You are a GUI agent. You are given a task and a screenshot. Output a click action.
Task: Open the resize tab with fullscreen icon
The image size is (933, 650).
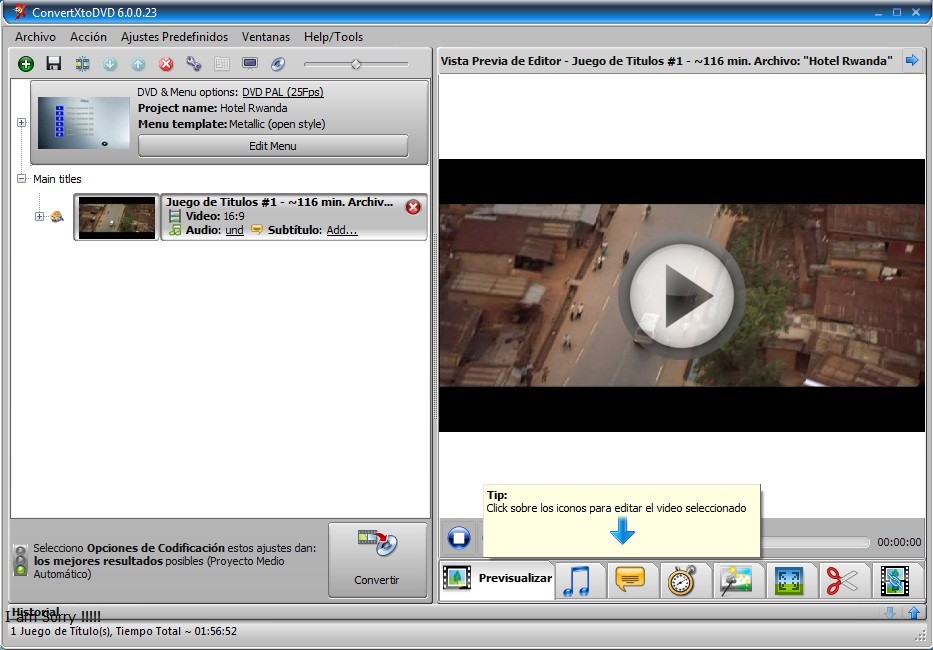tap(789, 581)
